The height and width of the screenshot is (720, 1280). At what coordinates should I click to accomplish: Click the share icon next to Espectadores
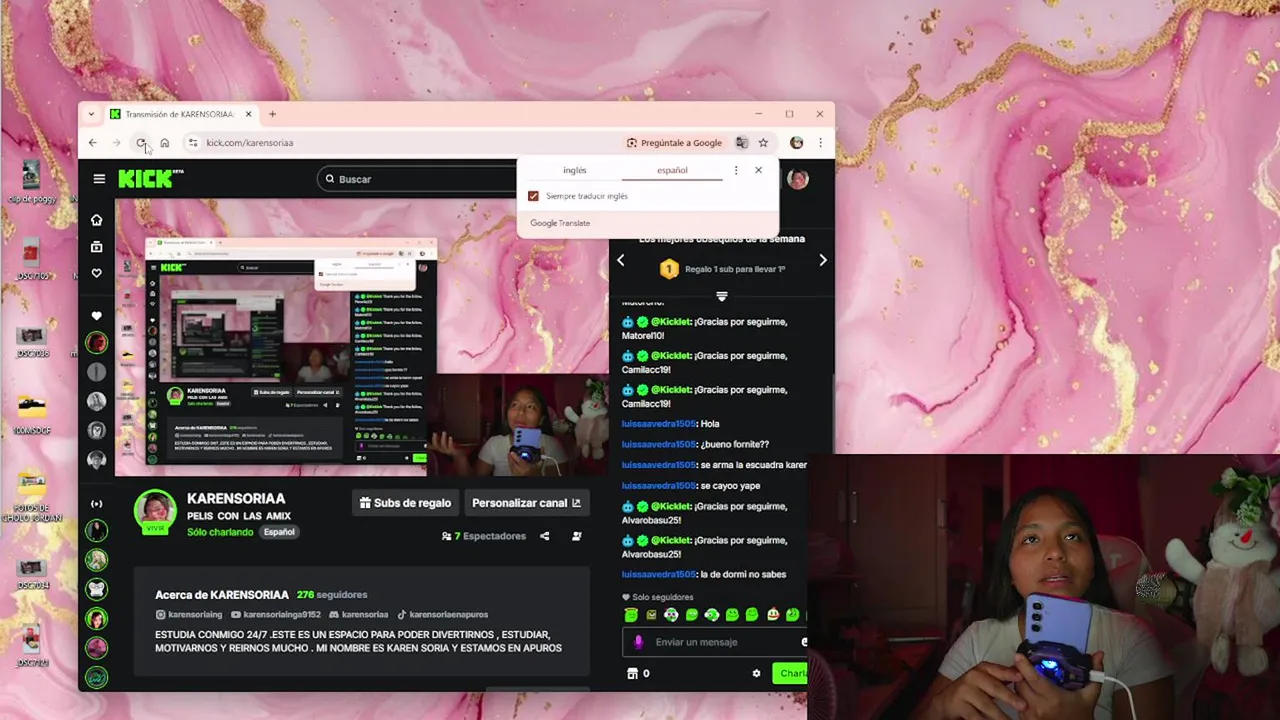[544, 536]
